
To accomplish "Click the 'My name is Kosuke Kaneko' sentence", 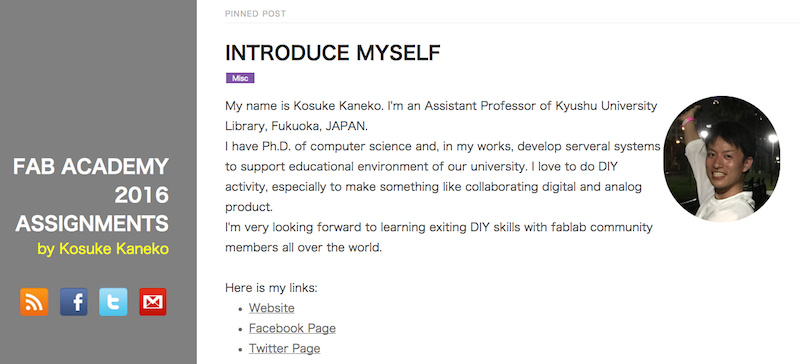I will (x=305, y=106).
